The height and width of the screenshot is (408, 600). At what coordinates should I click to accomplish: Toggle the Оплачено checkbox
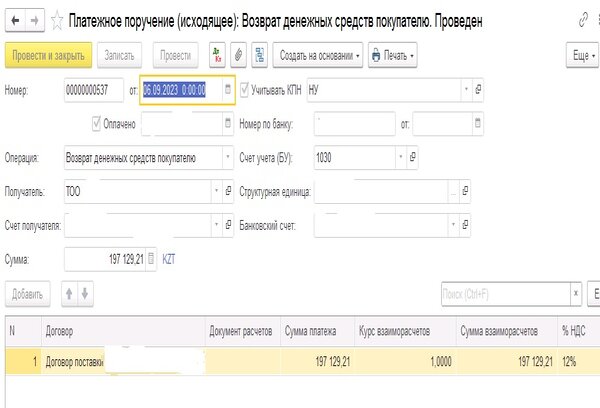[97, 124]
